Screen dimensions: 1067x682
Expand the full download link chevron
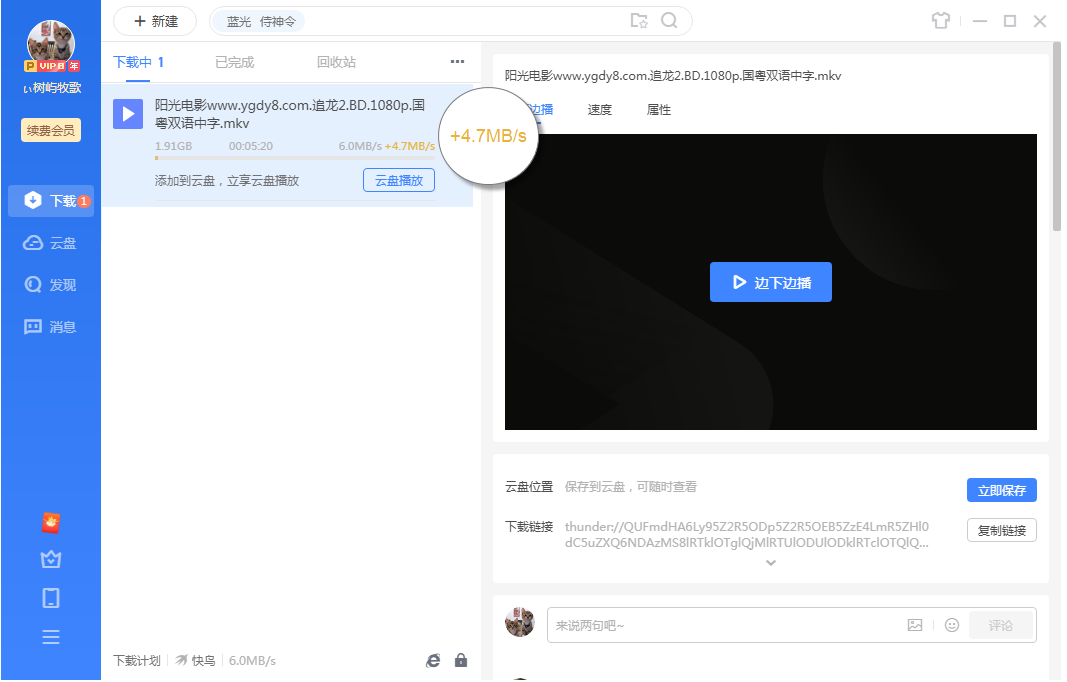771,563
